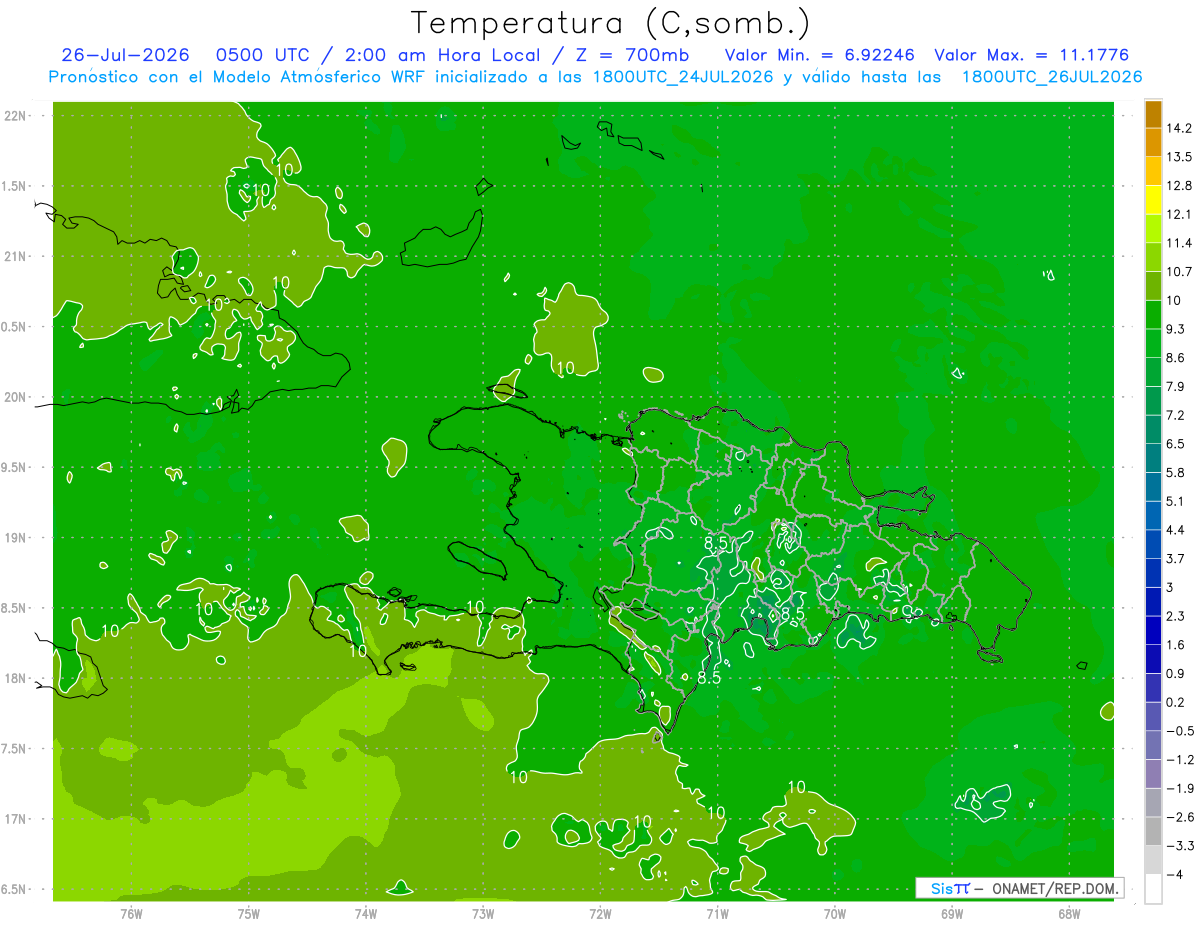Click the "22N" latitude label
This screenshot has width=1200, height=927.
tap(15, 116)
